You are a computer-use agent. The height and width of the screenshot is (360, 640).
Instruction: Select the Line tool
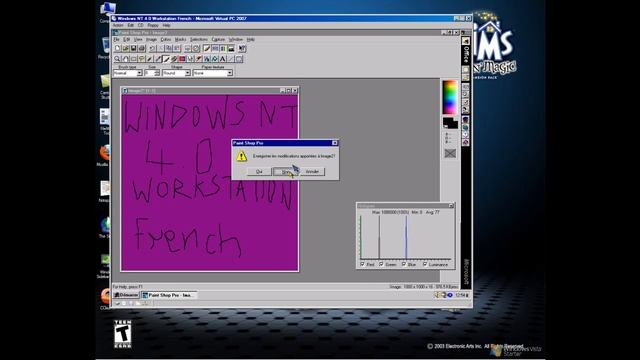pyautogui.click(x=231, y=59)
